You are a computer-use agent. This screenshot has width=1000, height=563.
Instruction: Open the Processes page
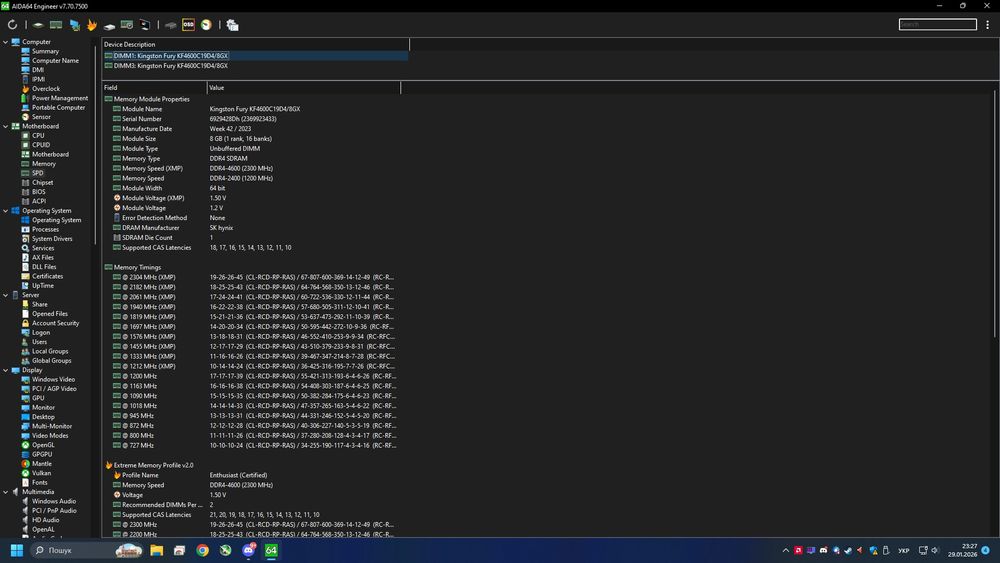[x=45, y=230]
